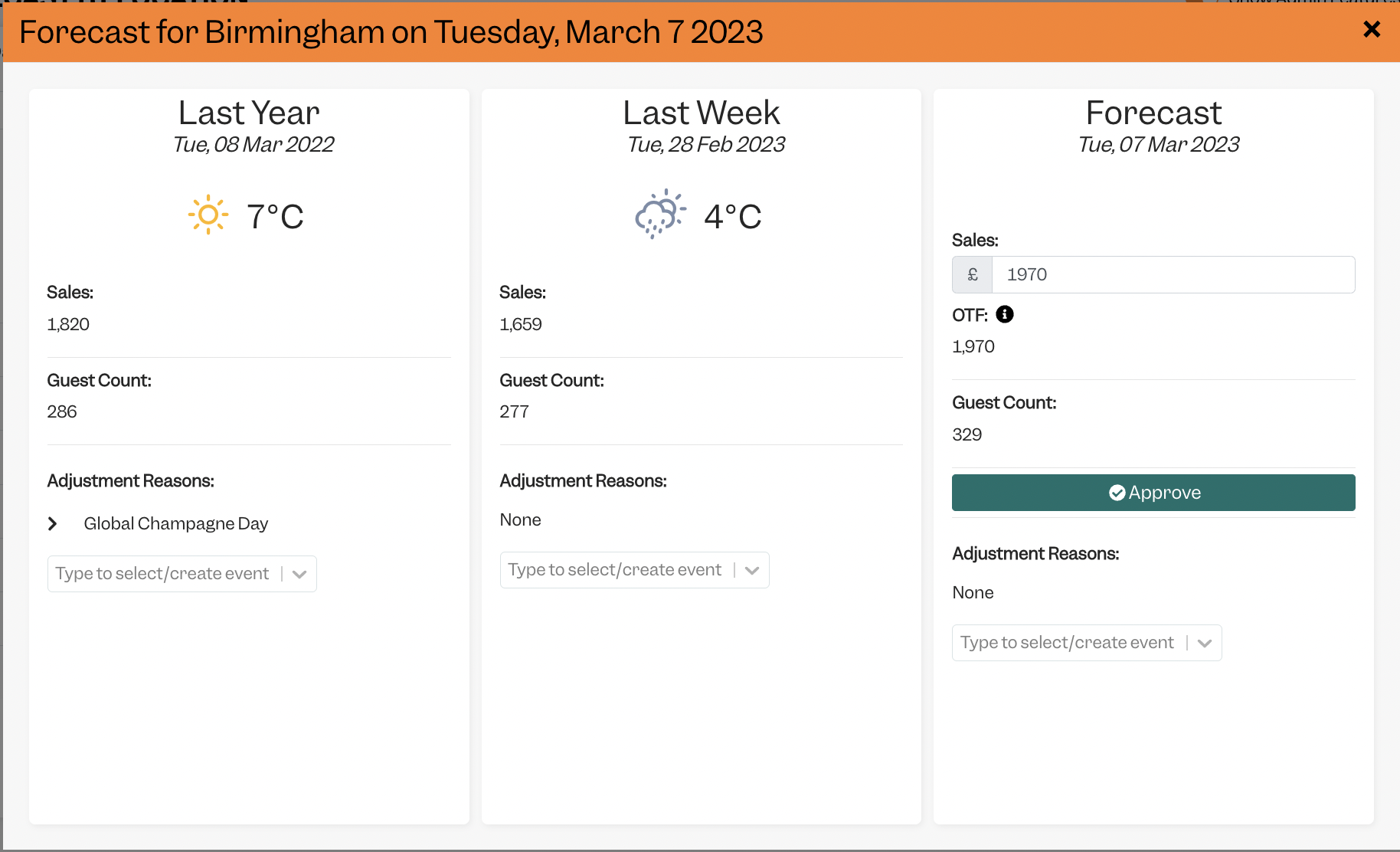Close the Birmingham forecast dialog
1400x852 pixels.
coord(1372,29)
